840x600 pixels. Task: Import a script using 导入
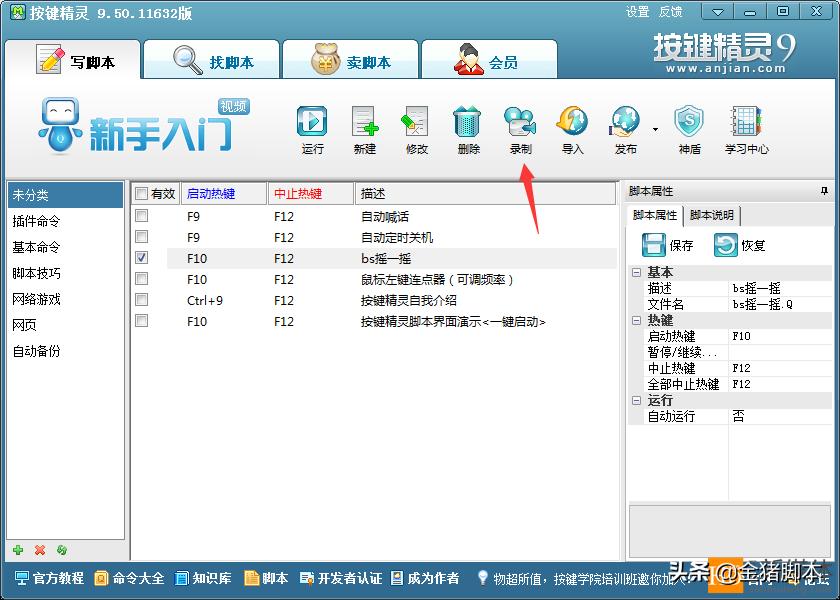point(572,125)
